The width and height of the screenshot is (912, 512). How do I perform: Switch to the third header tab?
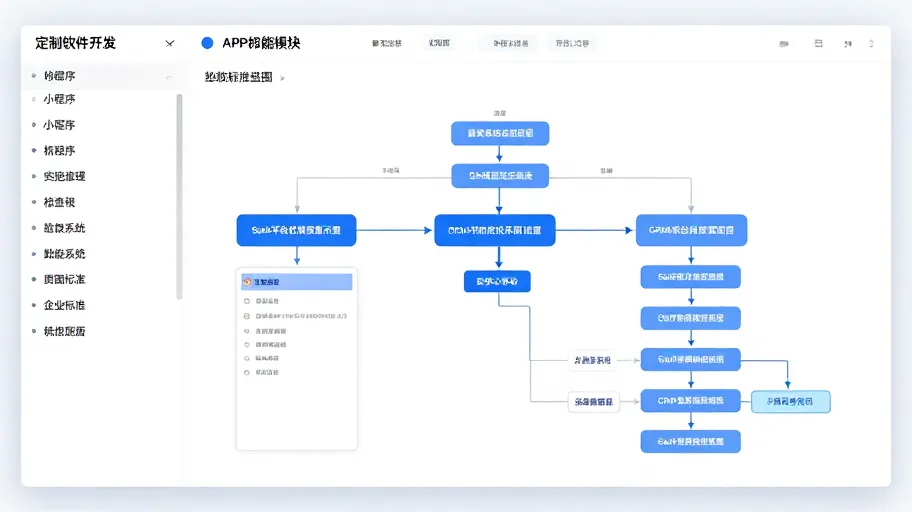pyautogui.click(x=511, y=43)
